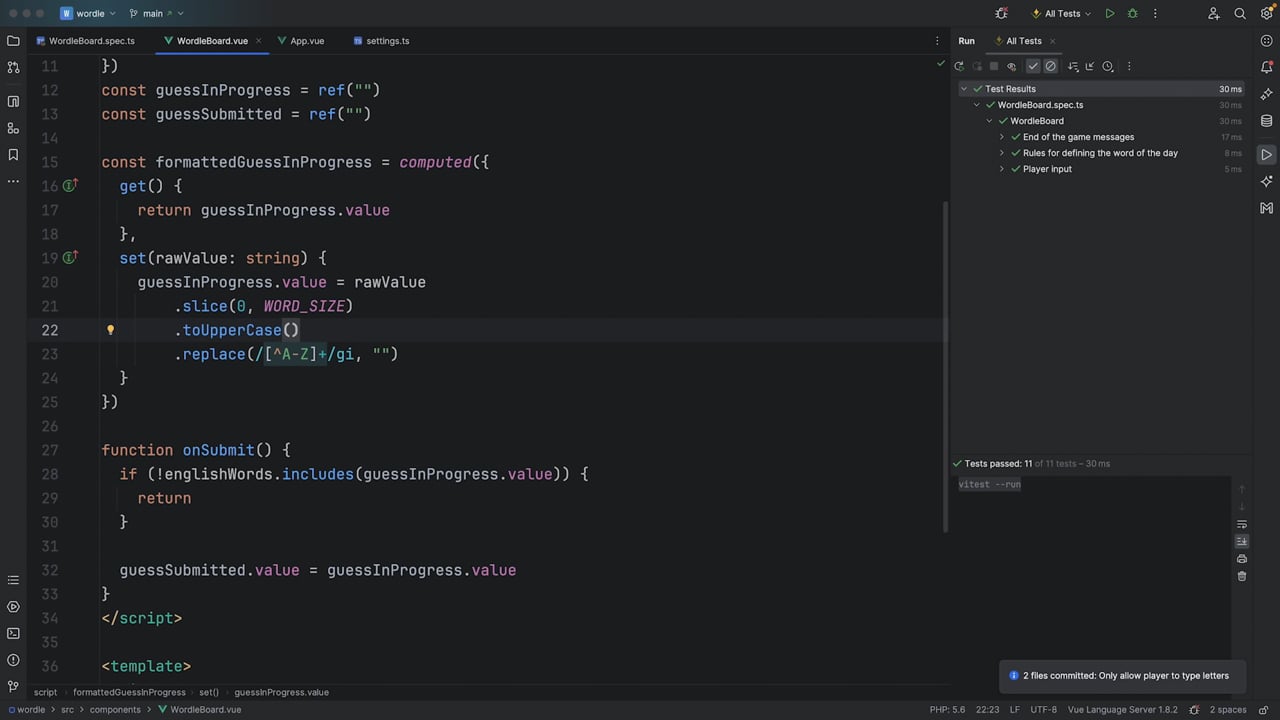The image size is (1280, 720).
Task: Click the collapse-all arrow icon in test toolbar
Action: pyautogui.click(x=1090, y=66)
